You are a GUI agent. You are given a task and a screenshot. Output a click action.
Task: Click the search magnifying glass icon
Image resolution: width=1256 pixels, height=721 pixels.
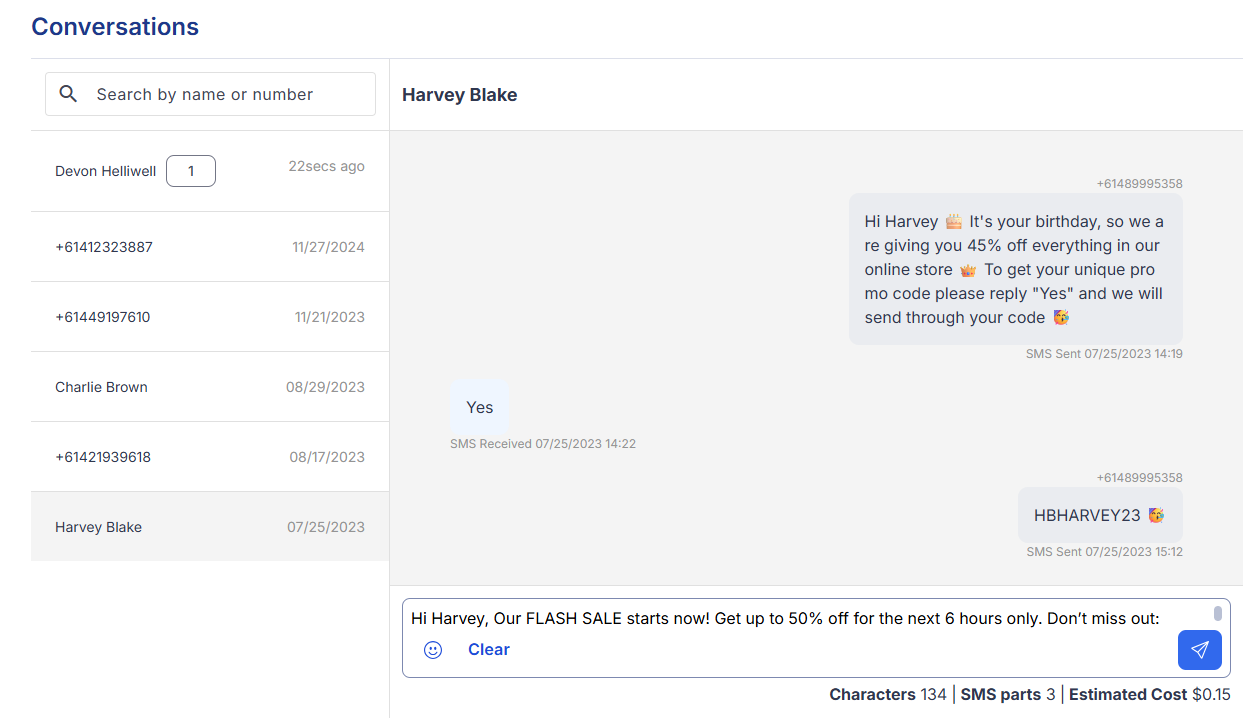coord(69,94)
